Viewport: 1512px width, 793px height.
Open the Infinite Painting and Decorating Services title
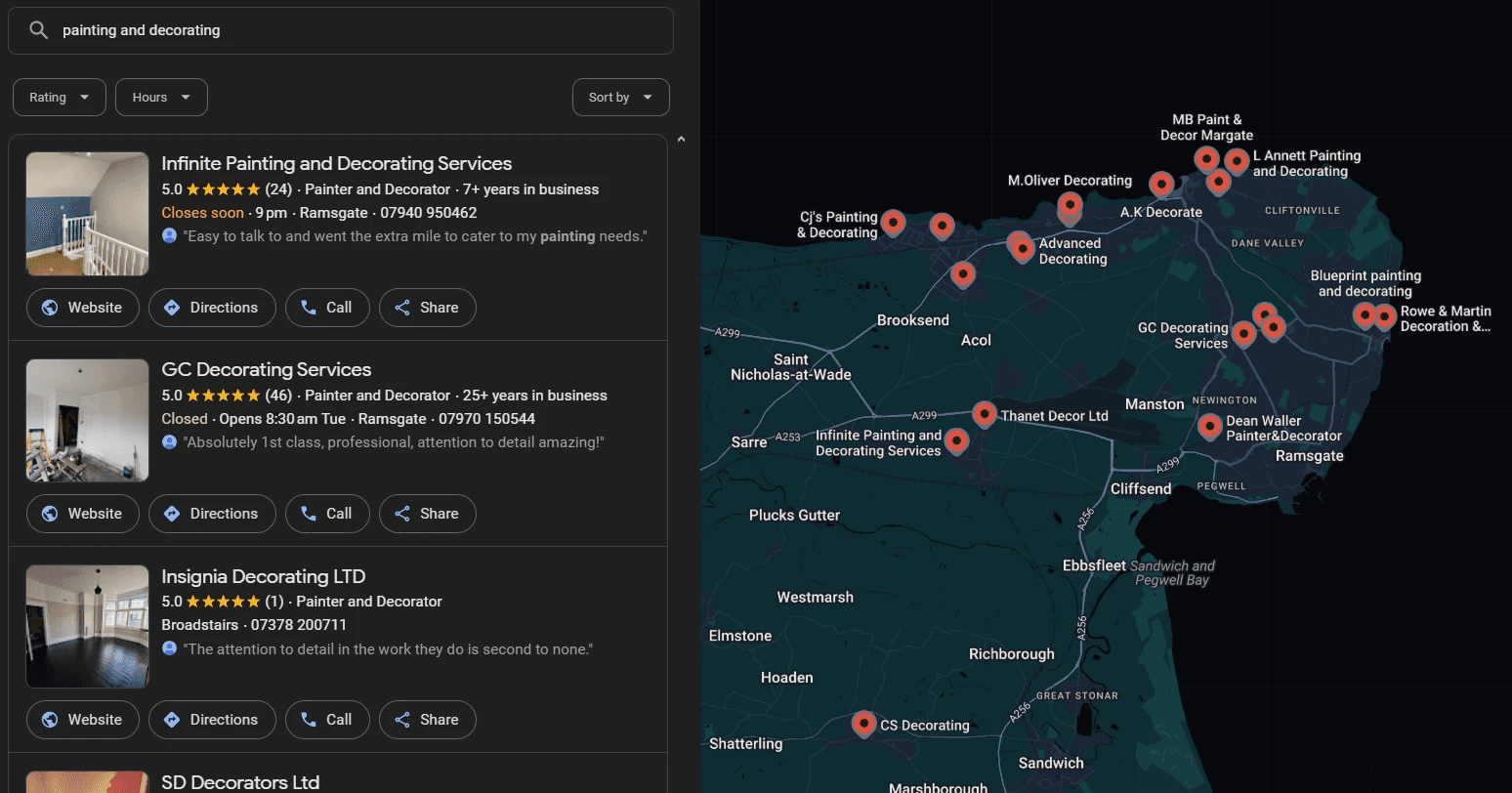click(337, 163)
